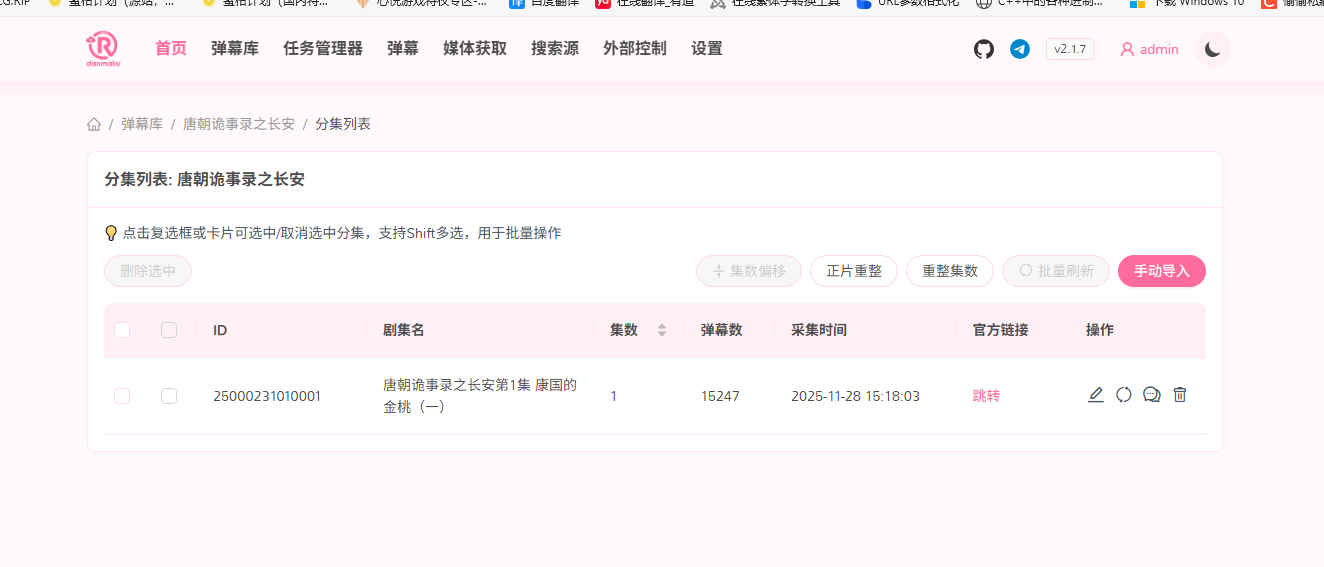Click 分集列表 in the breadcrumb
The height and width of the screenshot is (567, 1324).
343,124
